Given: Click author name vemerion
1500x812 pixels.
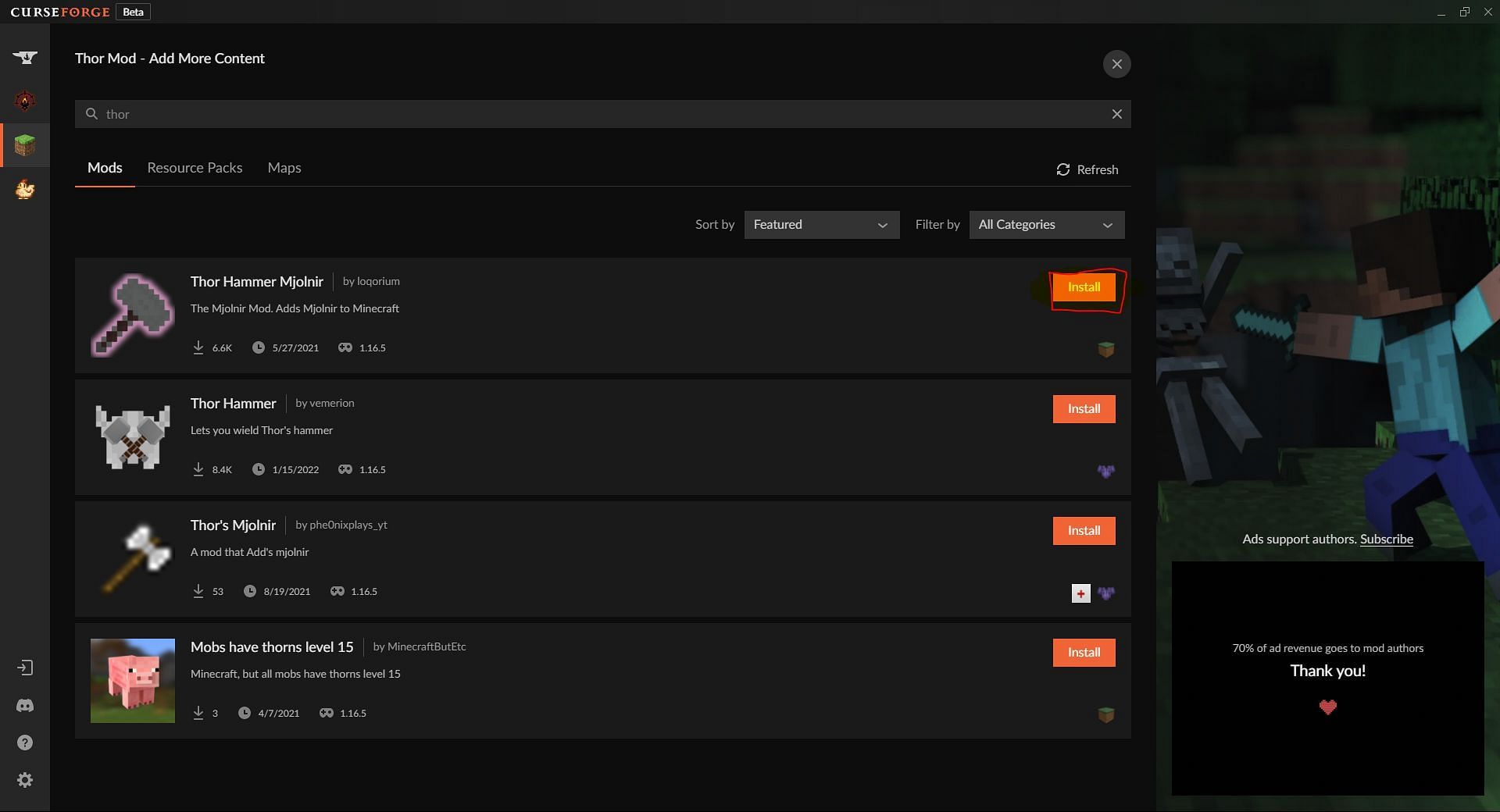Looking at the screenshot, I should [332, 403].
